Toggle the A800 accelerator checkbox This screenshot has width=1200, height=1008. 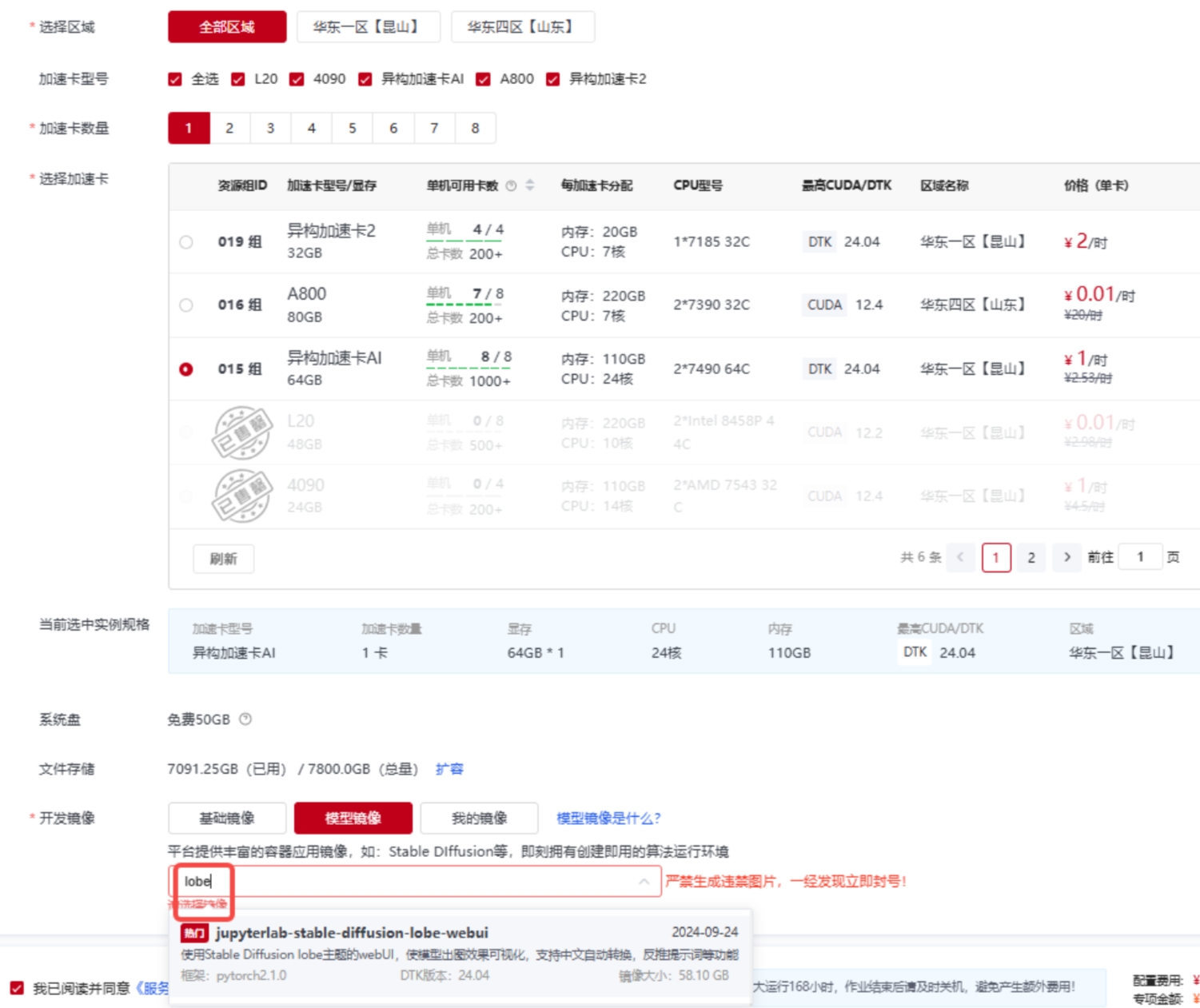(483, 79)
